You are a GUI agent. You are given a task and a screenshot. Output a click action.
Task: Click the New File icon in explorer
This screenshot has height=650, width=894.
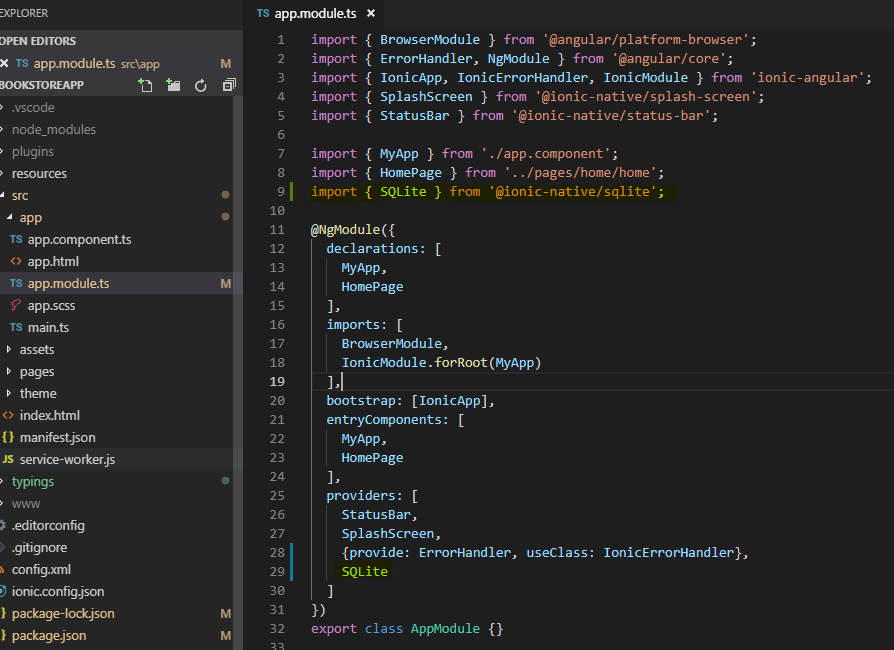[146, 86]
